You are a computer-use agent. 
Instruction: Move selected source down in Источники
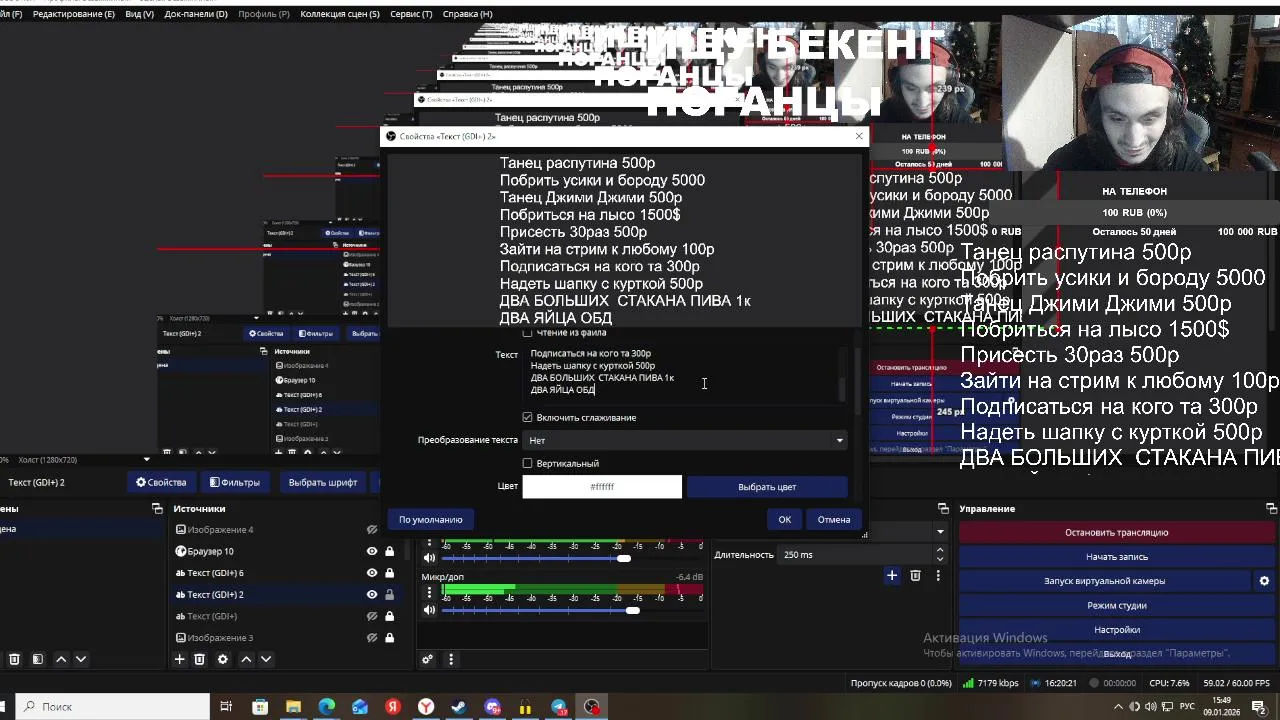point(266,659)
